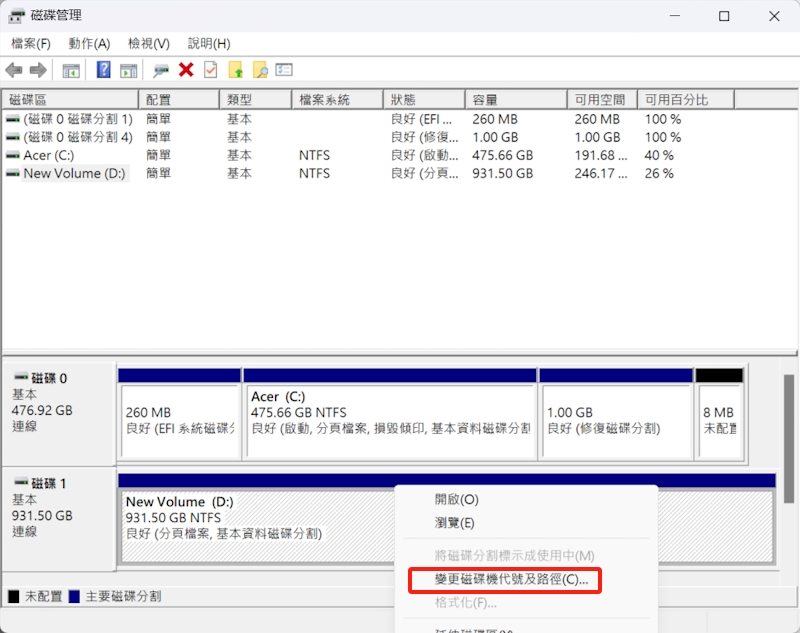Click the back arrow toolbar icon
Image resolution: width=800 pixels, height=633 pixels.
14,70
